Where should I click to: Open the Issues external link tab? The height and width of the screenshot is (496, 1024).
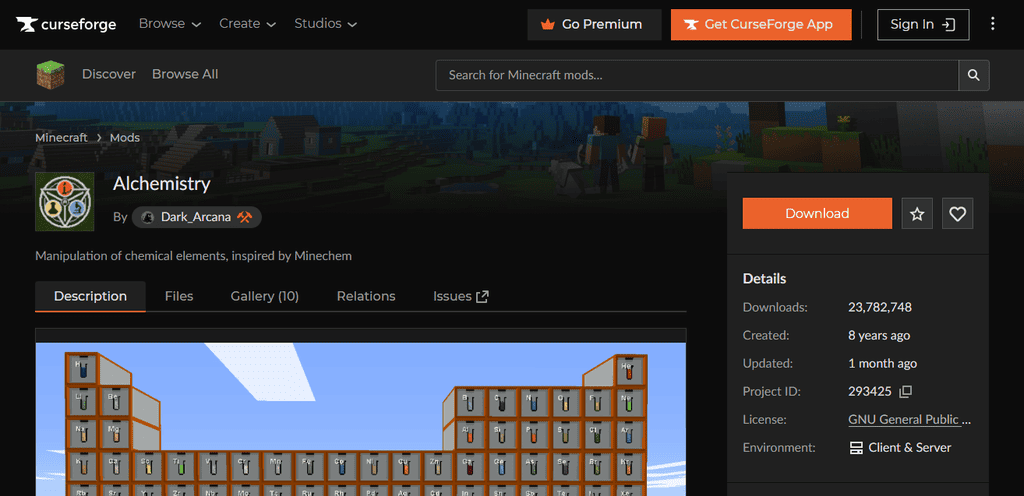click(461, 296)
